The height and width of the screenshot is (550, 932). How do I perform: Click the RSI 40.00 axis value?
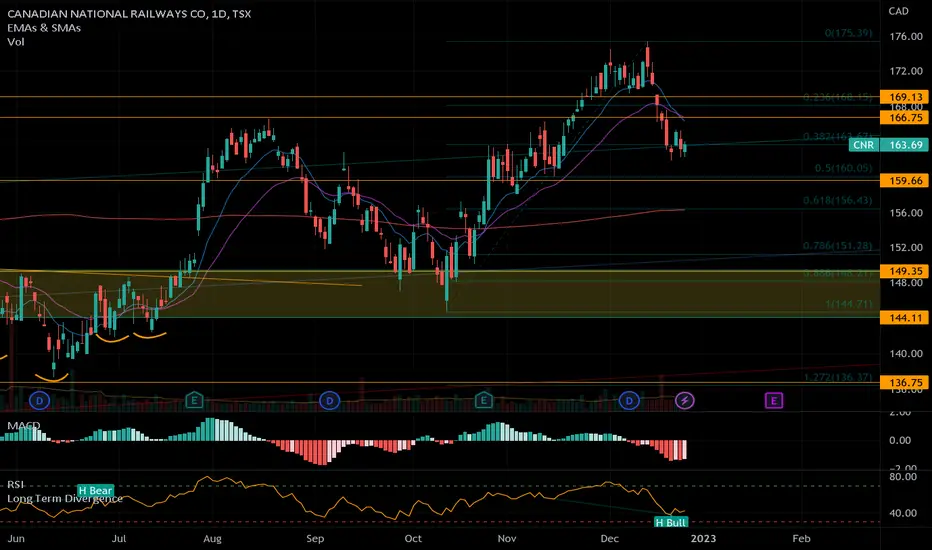pos(903,513)
